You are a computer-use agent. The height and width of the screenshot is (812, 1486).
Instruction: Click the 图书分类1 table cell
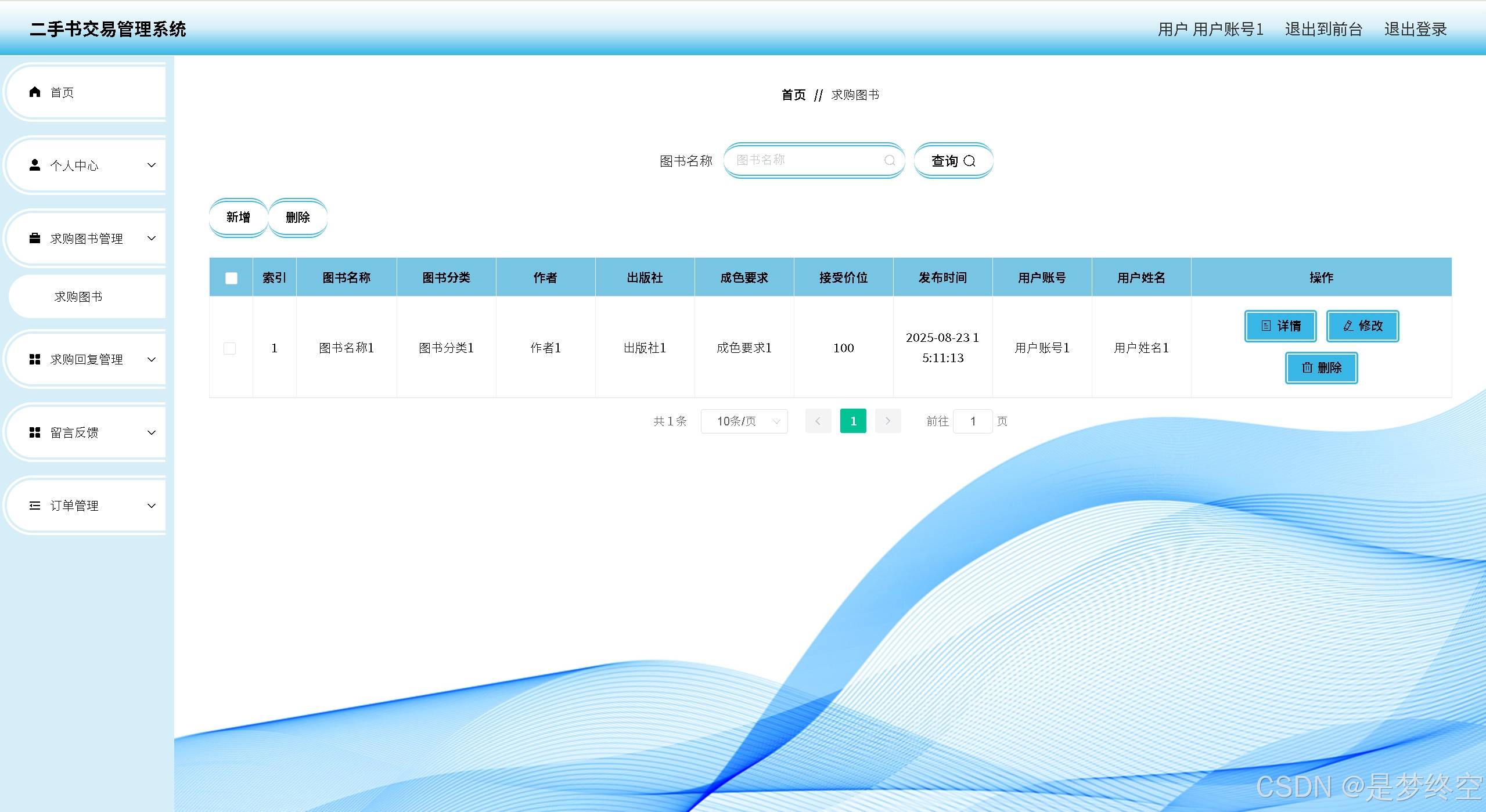(446, 348)
